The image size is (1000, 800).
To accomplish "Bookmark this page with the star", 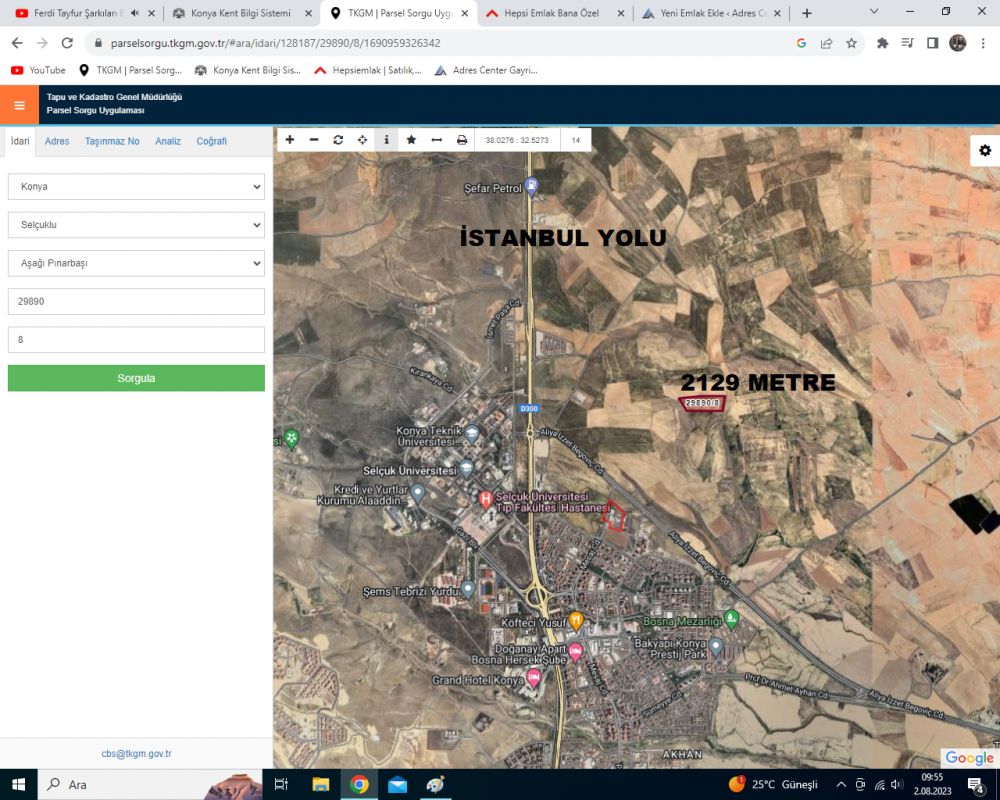I will (851, 43).
